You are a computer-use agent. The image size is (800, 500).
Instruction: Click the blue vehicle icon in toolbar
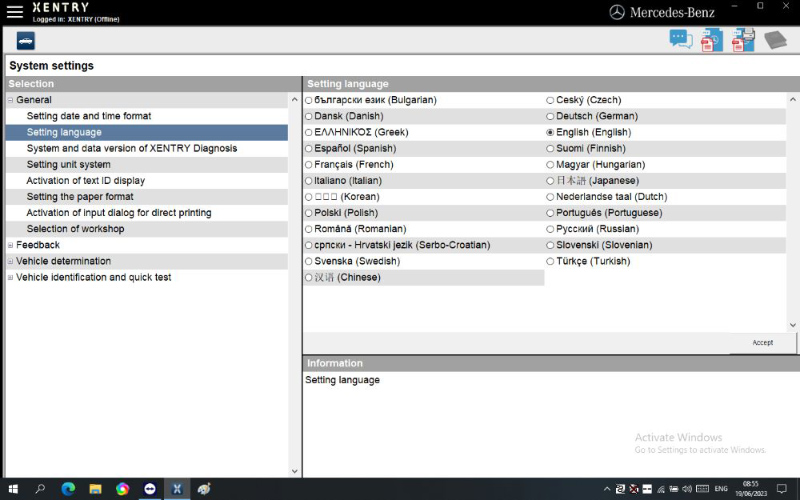click(26, 41)
